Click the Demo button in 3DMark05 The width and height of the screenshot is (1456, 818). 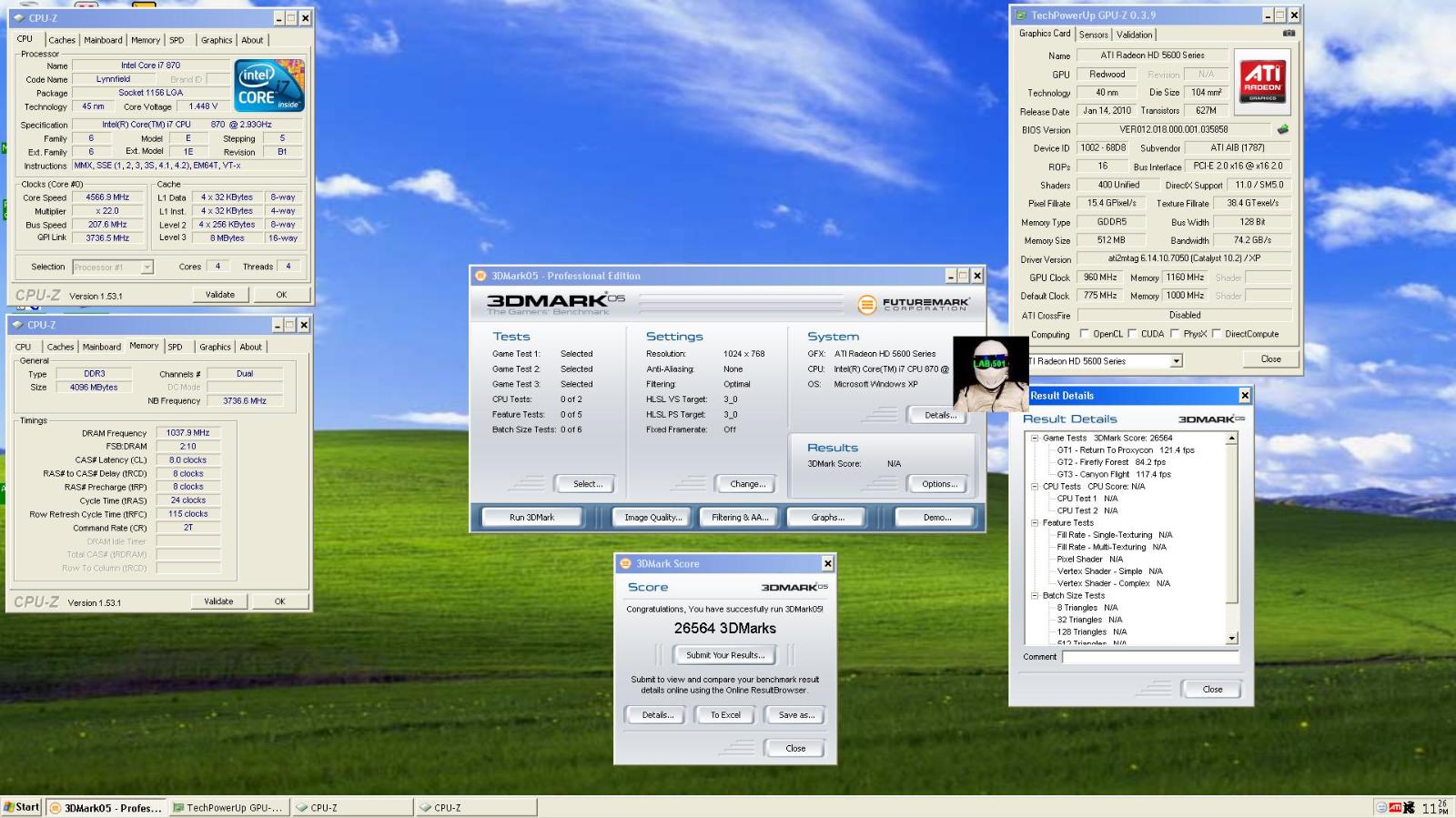(937, 517)
